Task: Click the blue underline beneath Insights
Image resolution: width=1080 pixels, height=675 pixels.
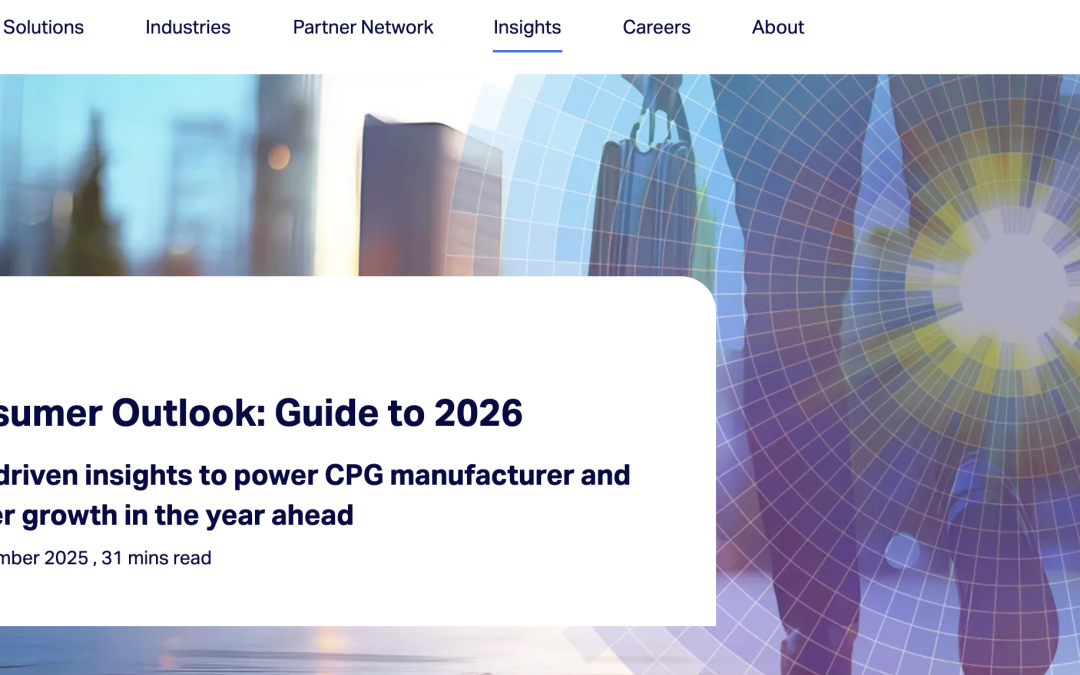Action: pyautogui.click(x=527, y=50)
